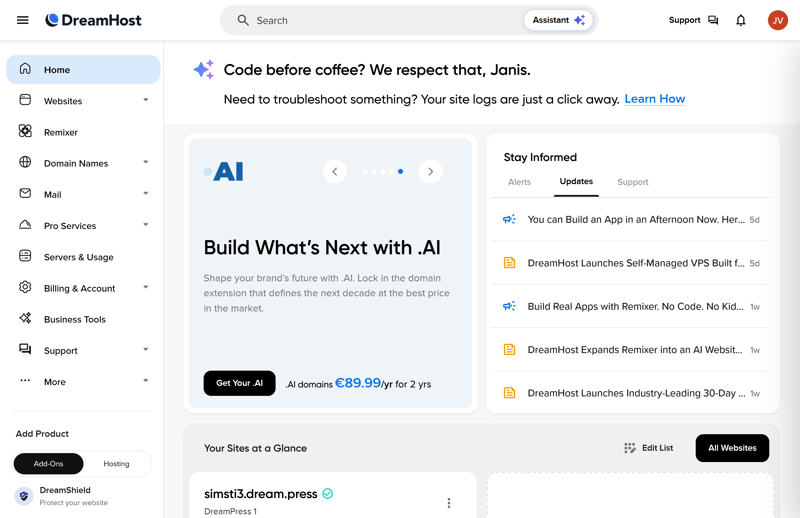Switch to the Support tab in Stay Informed
This screenshot has width=800, height=518.
pos(633,182)
